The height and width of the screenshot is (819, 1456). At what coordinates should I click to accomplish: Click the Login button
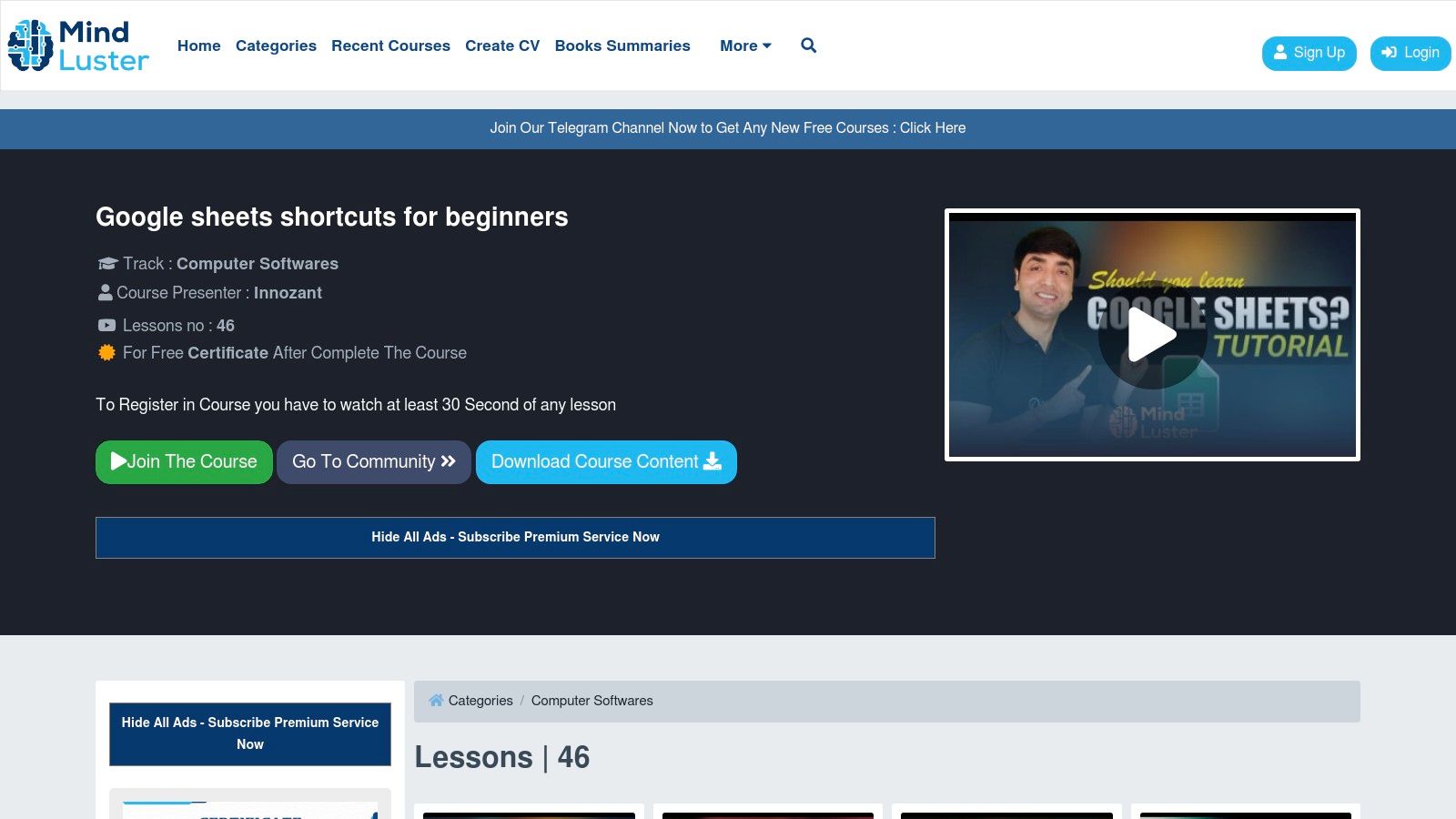coord(1410,53)
